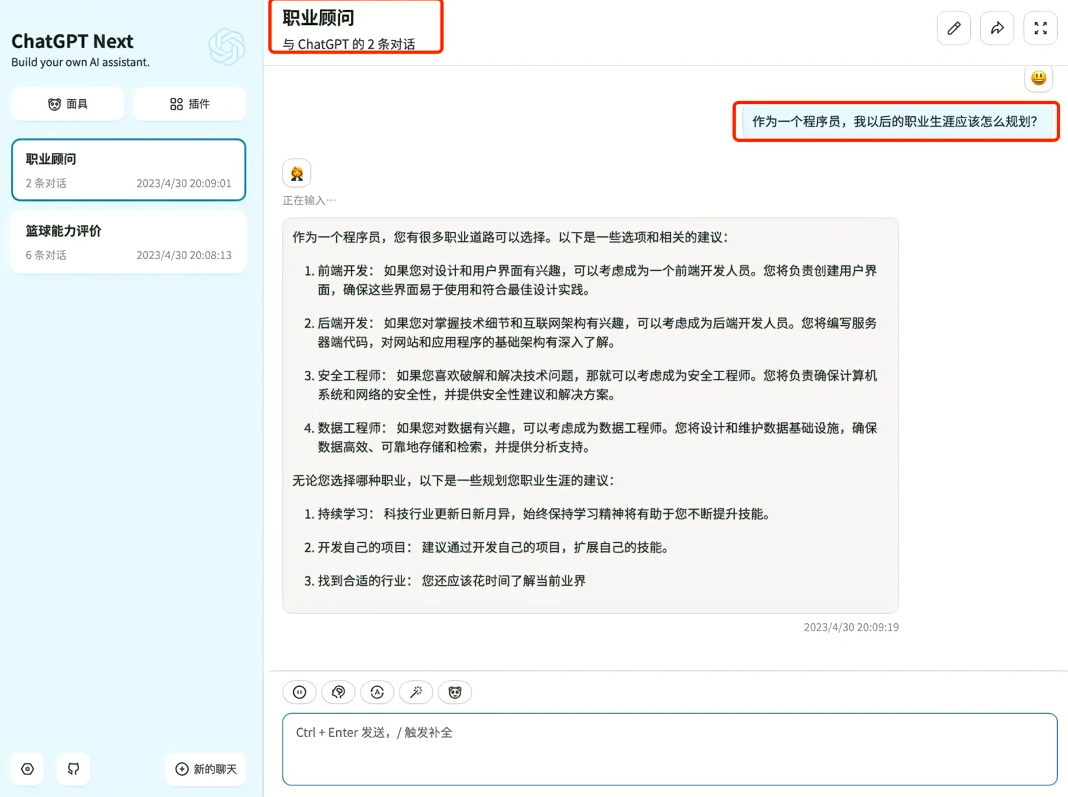The width and height of the screenshot is (1068, 797).
Task: Open the GitHub icon at sidebar bottom
Action: (x=74, y=768)
